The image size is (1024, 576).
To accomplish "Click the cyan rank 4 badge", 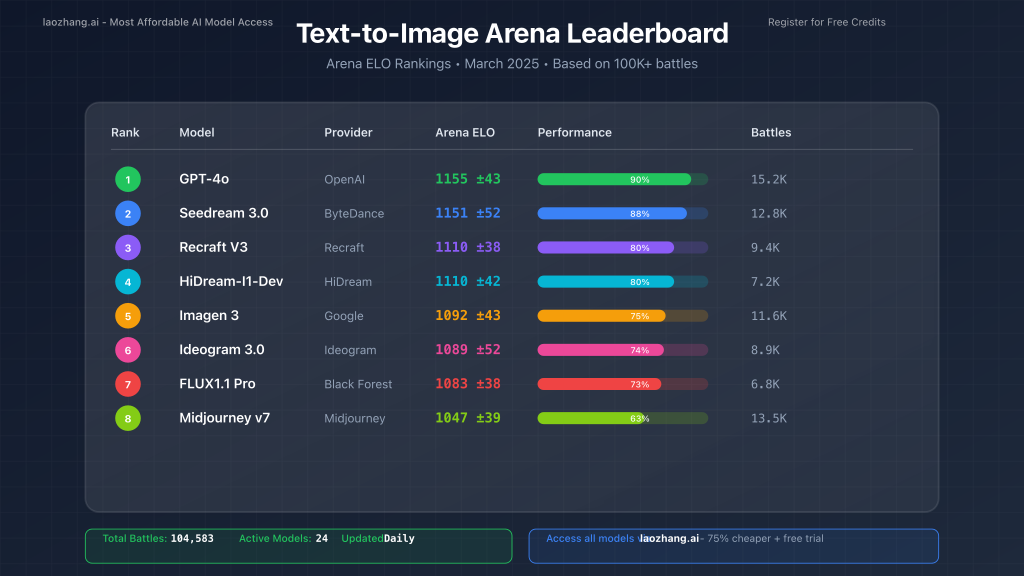I will point(128,281).
